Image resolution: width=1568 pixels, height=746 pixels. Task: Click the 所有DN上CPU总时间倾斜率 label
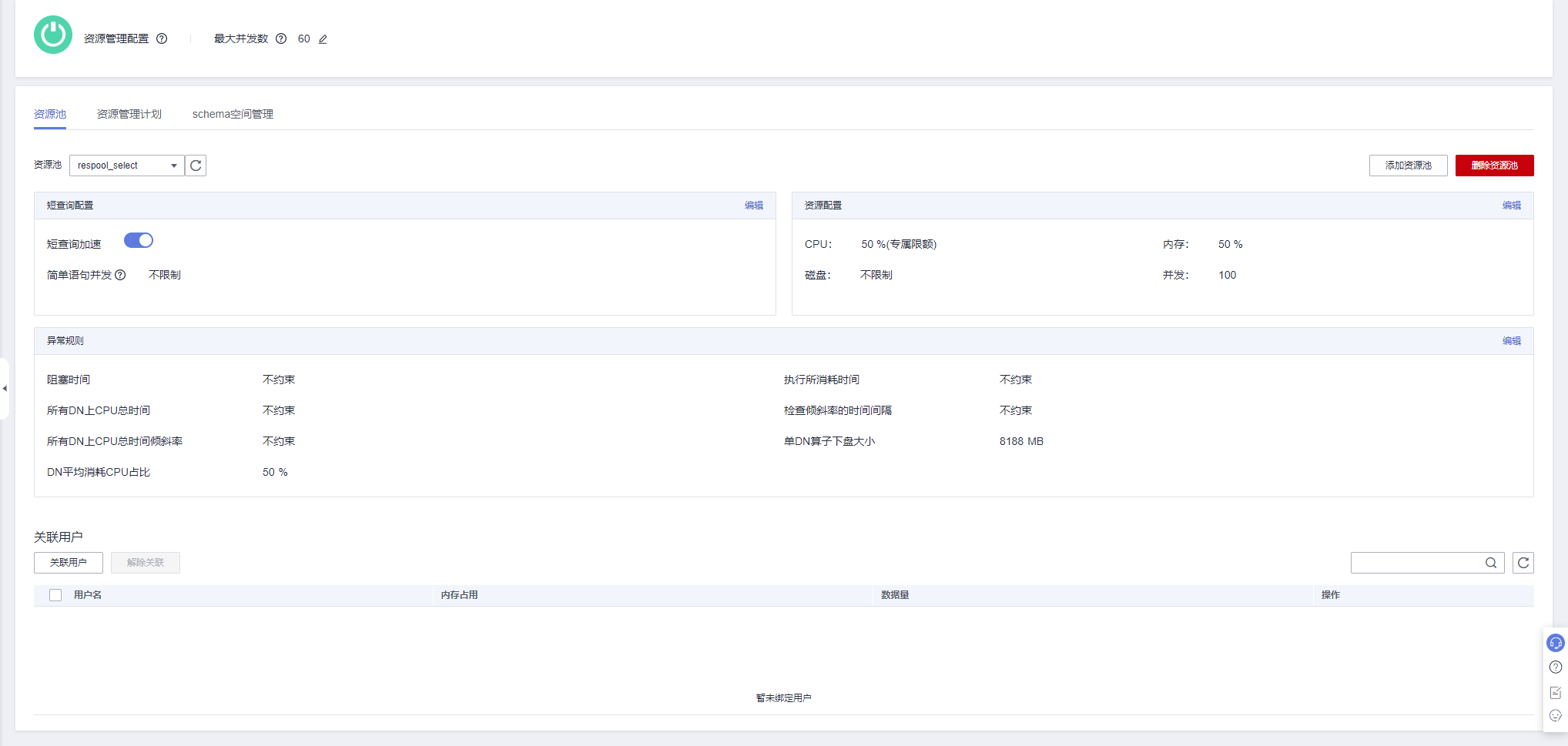115,441
